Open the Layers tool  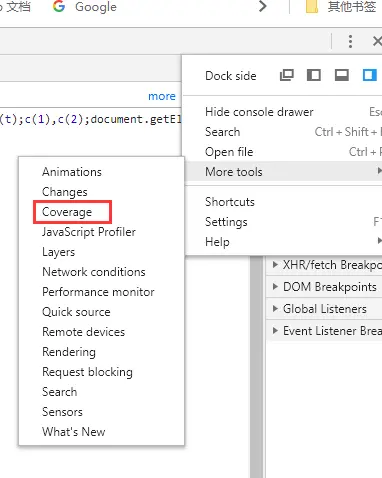coord(102,252)
